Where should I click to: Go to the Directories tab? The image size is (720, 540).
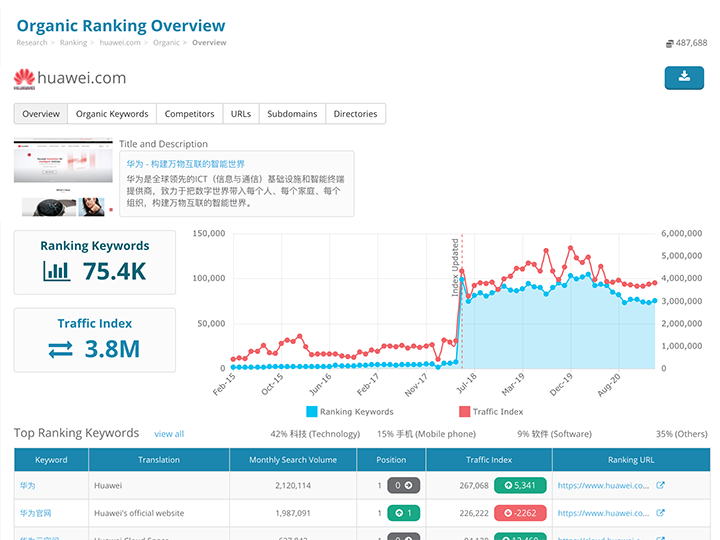pyautogui.click(x=355, y=114)
